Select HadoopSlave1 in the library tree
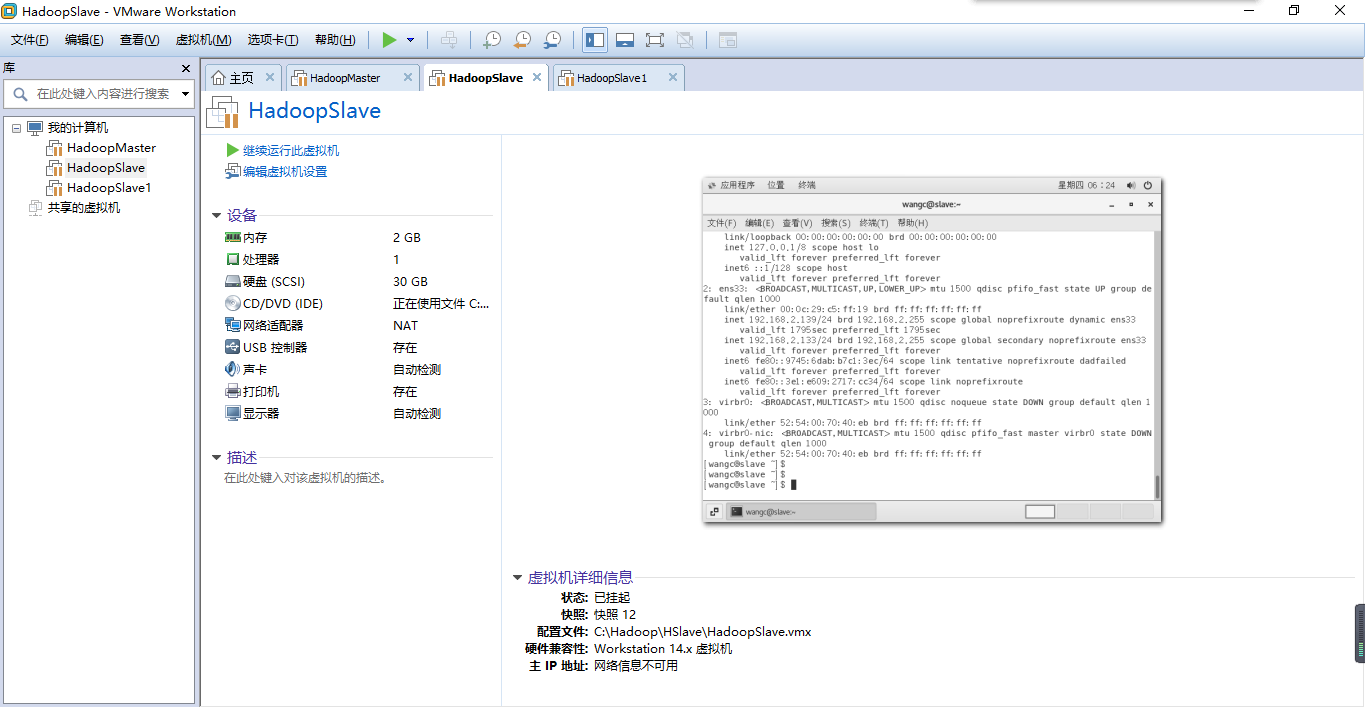Screen dimensions: 1365x707 pyautogui.click(x=109, y=188)
